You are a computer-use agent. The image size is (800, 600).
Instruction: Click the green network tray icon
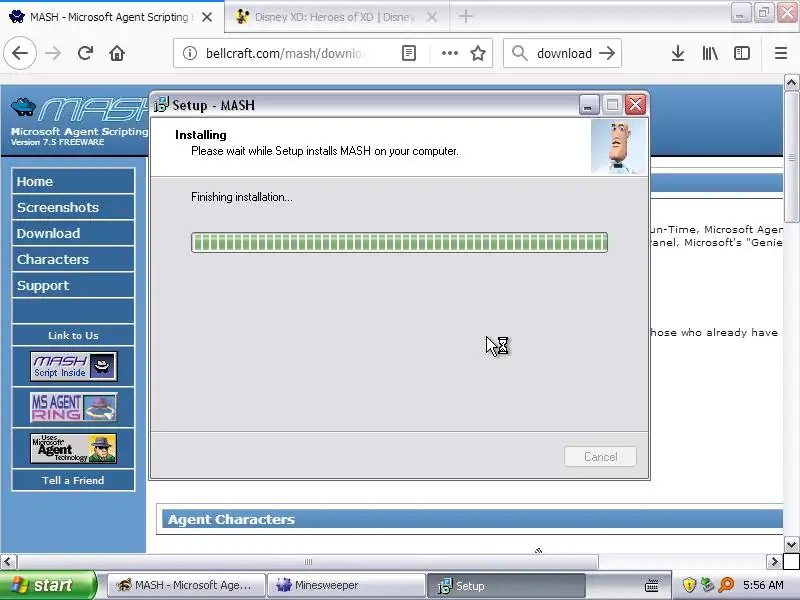tap(708, 585)
